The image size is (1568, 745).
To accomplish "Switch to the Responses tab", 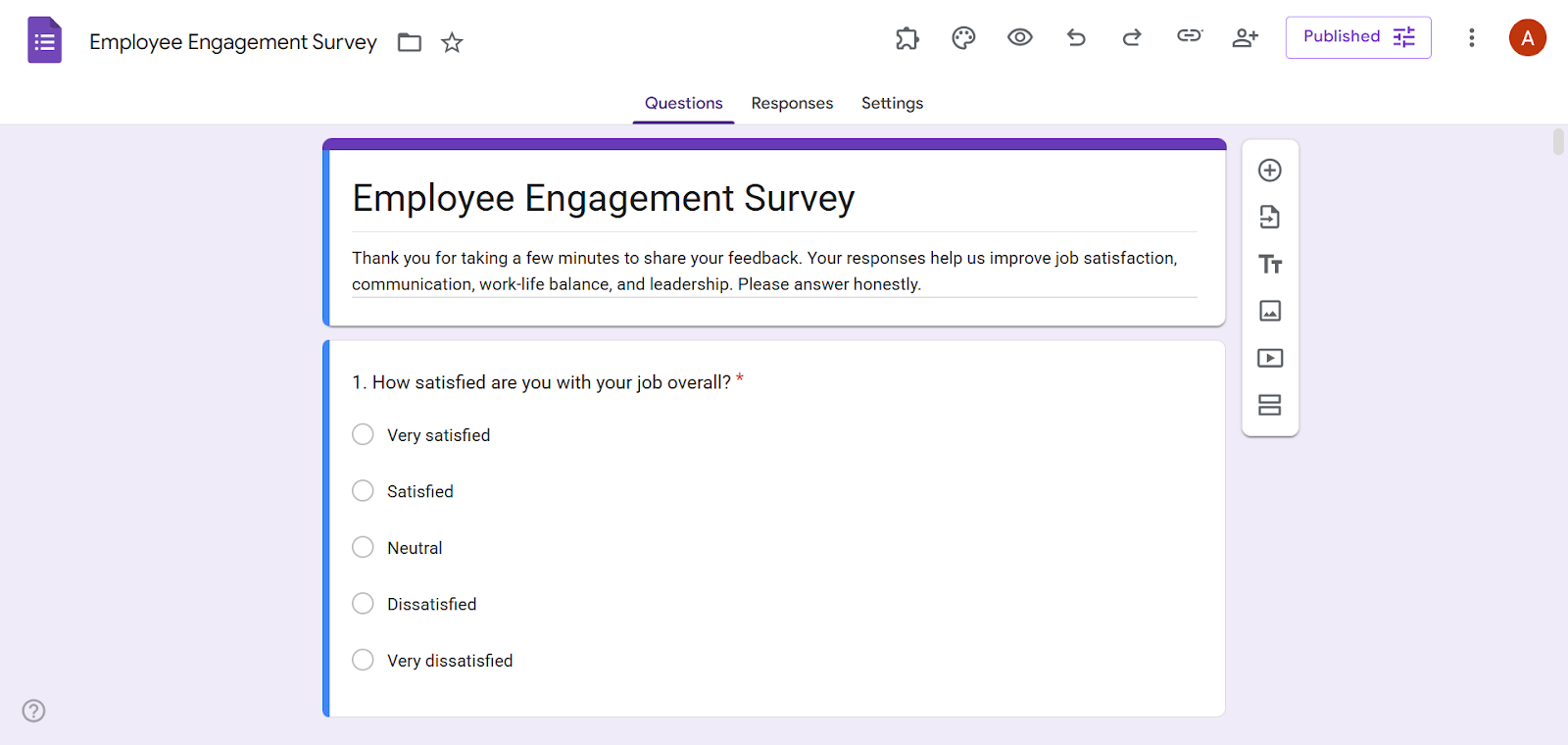I will coord(792,103).
